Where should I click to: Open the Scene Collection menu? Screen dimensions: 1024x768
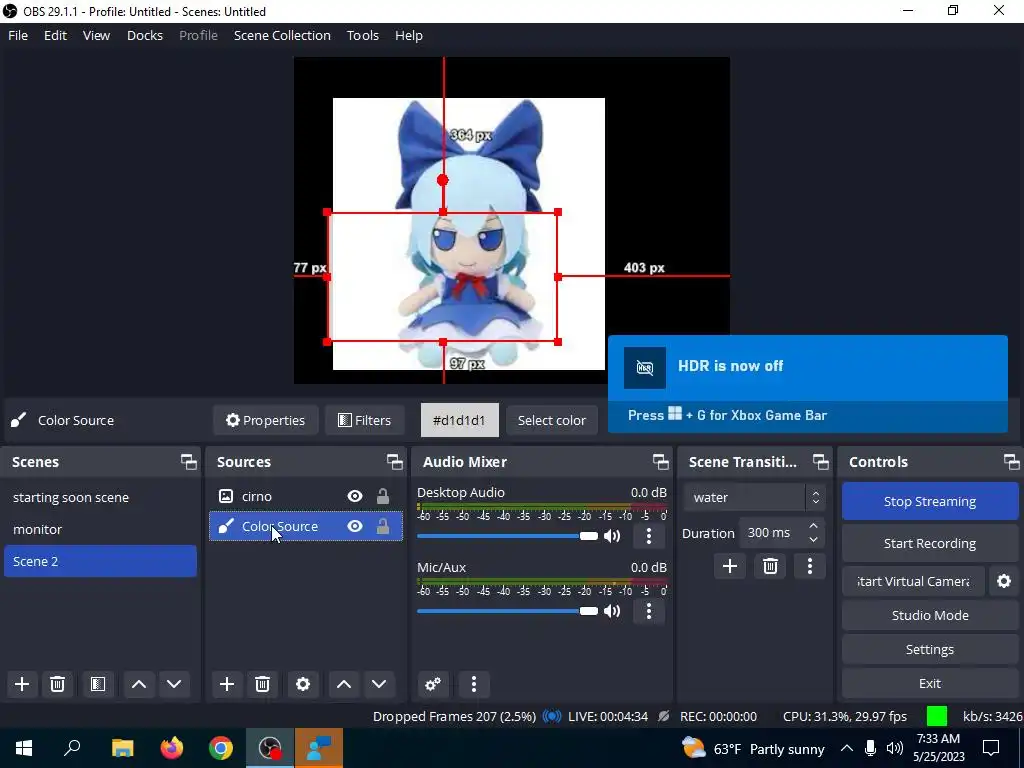coord(282,35)
